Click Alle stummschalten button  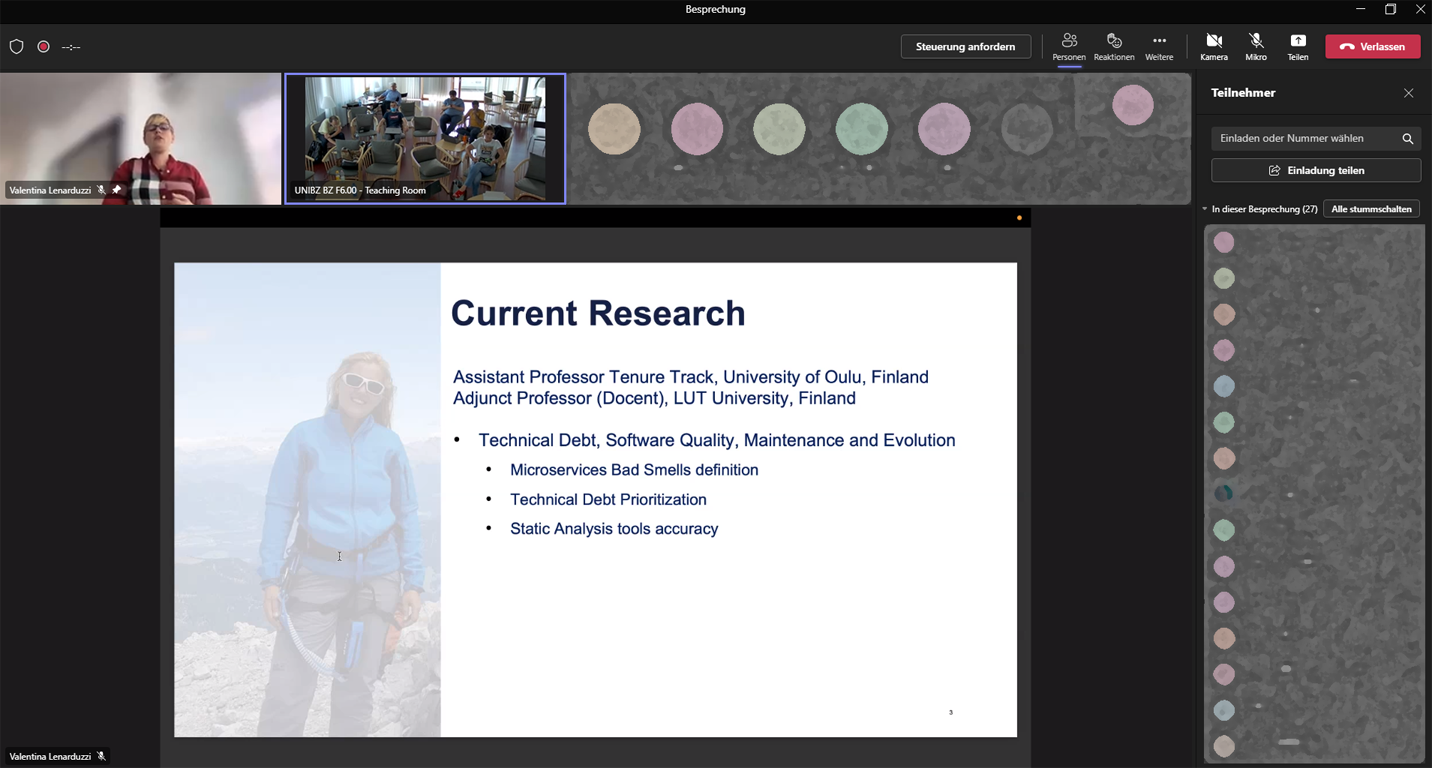(1371, 209)
